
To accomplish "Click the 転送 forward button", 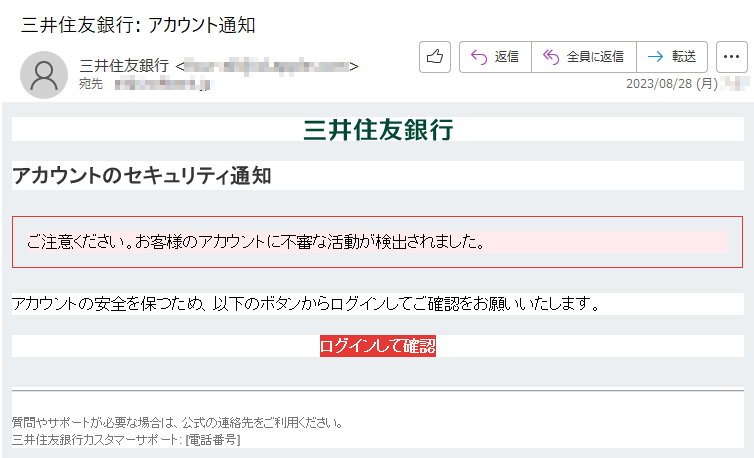I will pos(672,57).
